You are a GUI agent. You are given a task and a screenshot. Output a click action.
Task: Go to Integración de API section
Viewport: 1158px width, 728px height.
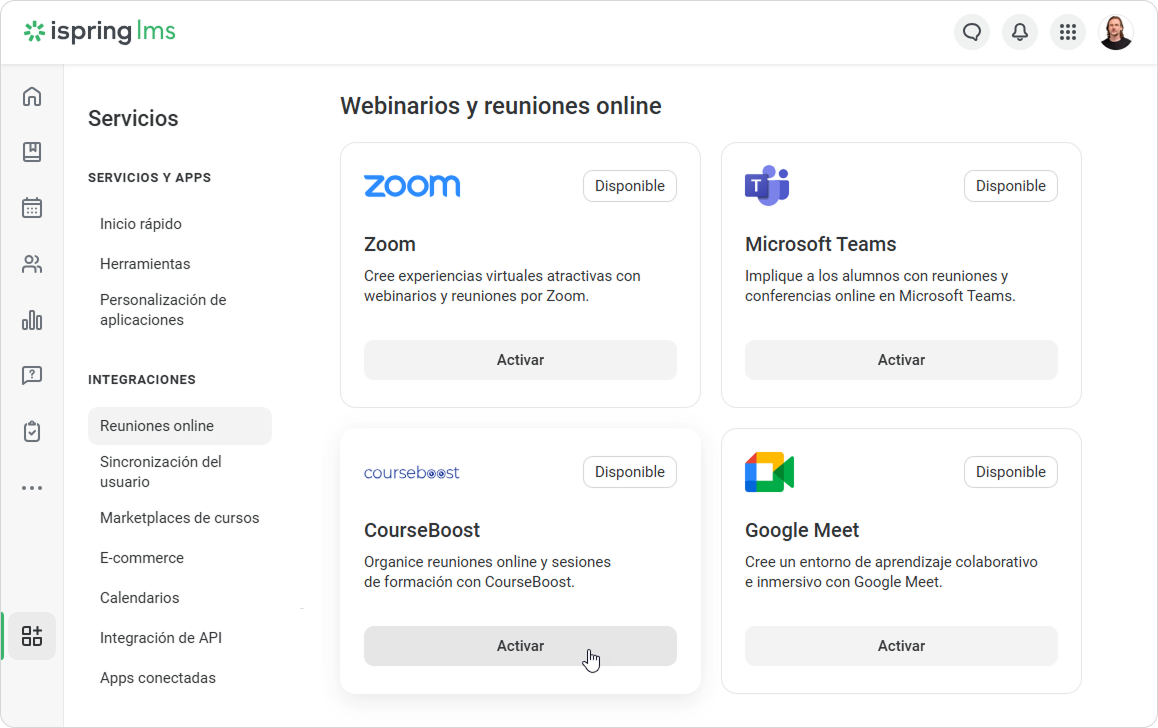(x=161, y=638)
